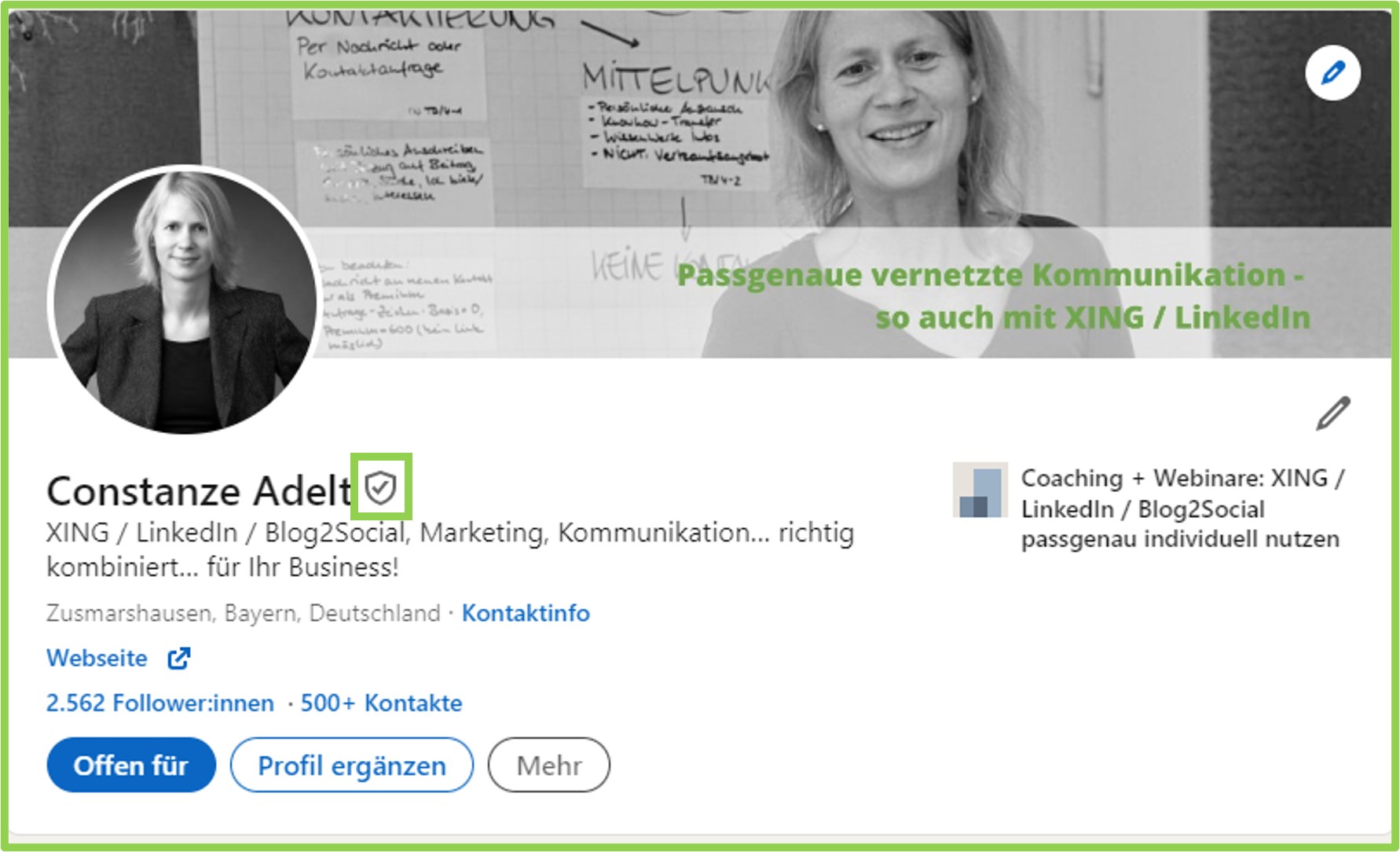Open the round profile photo
The width and height of the screenshot is (1400, 852).
click(185, 300)
